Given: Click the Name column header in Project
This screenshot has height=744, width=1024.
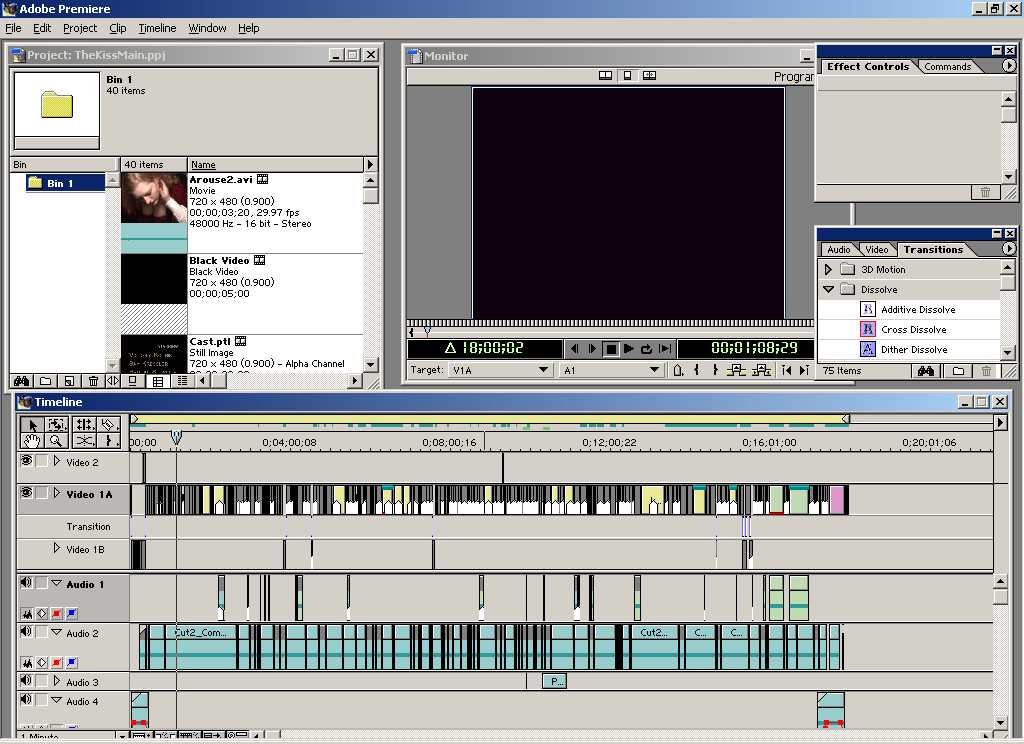Looking at the screenshot, I should coord(203,165).
